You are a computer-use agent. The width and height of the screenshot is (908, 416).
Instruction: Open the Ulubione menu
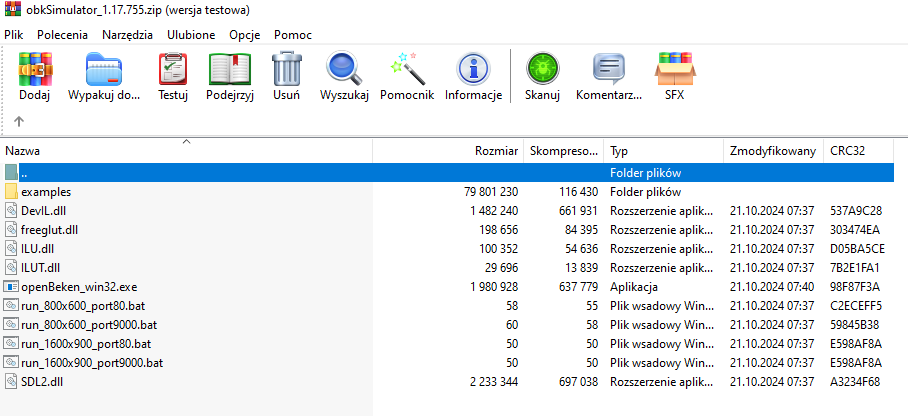[x=191, y=35]
